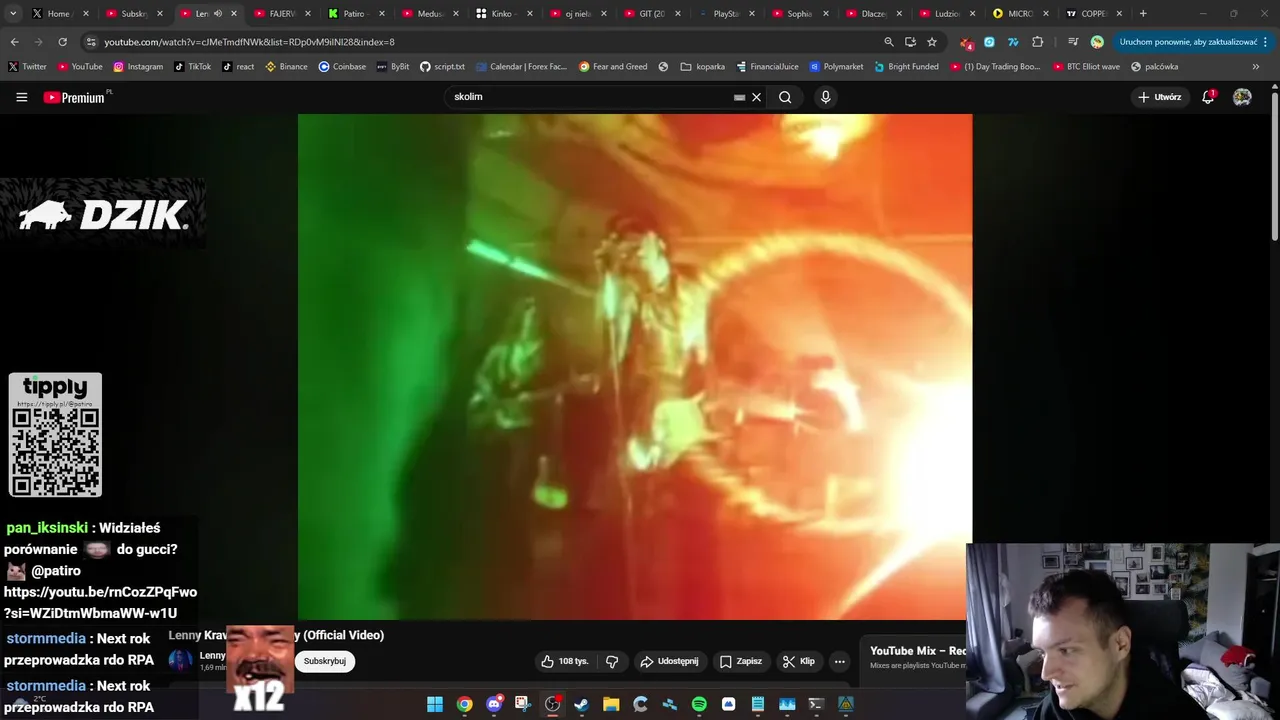Image resolution: width=1280 pixels, height=720 pixels.
Task: Switch to the MICRO tab
Action: (1020, 14)
